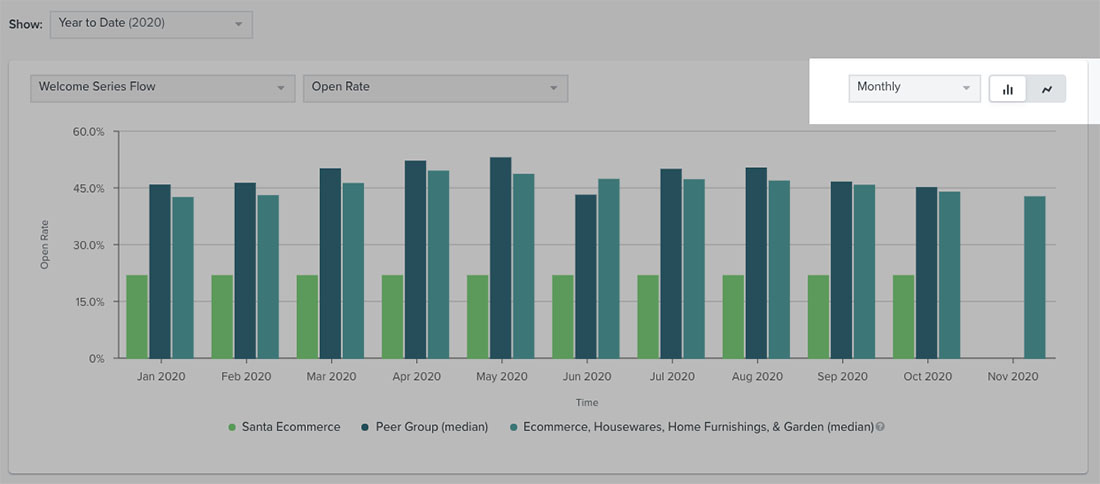Toggle the Santa Ecommerce series label in legend
Viewport: 1100px width, 484px height.
click(x=292, y=427)
